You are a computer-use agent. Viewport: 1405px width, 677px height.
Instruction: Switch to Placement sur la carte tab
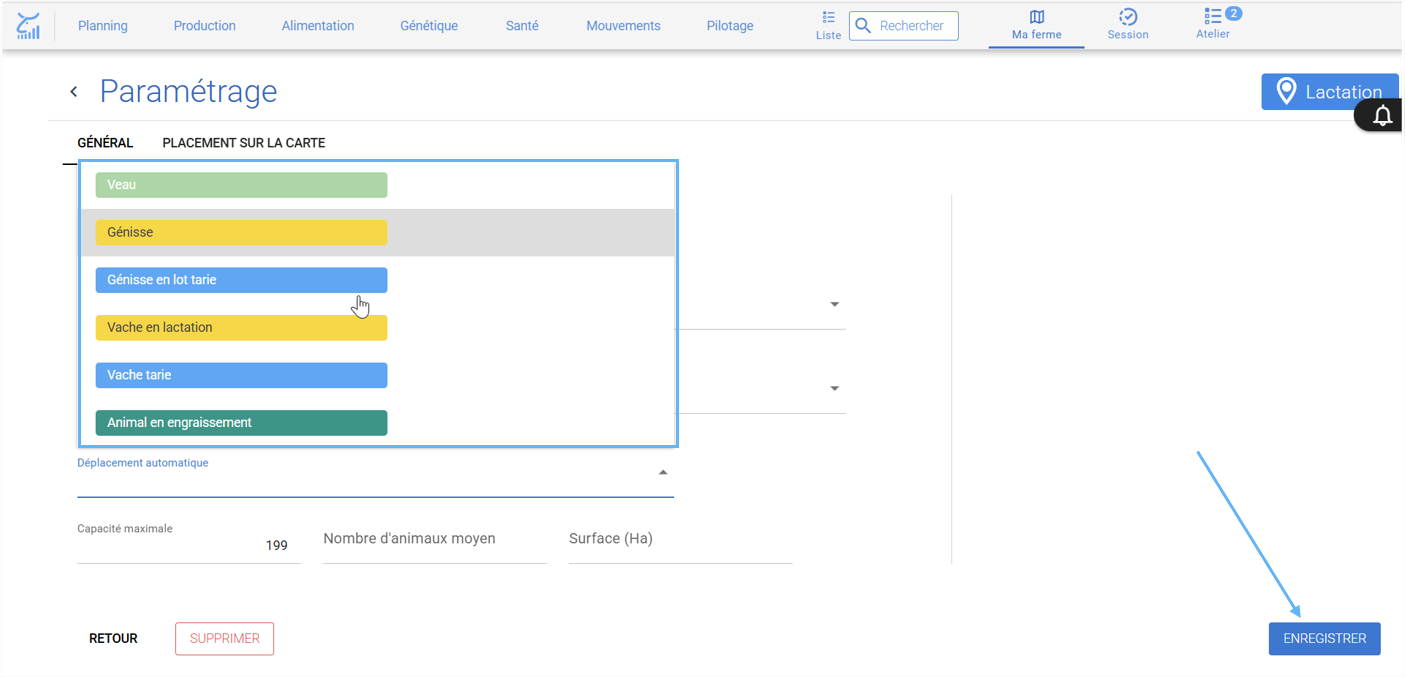pos(244,143)
